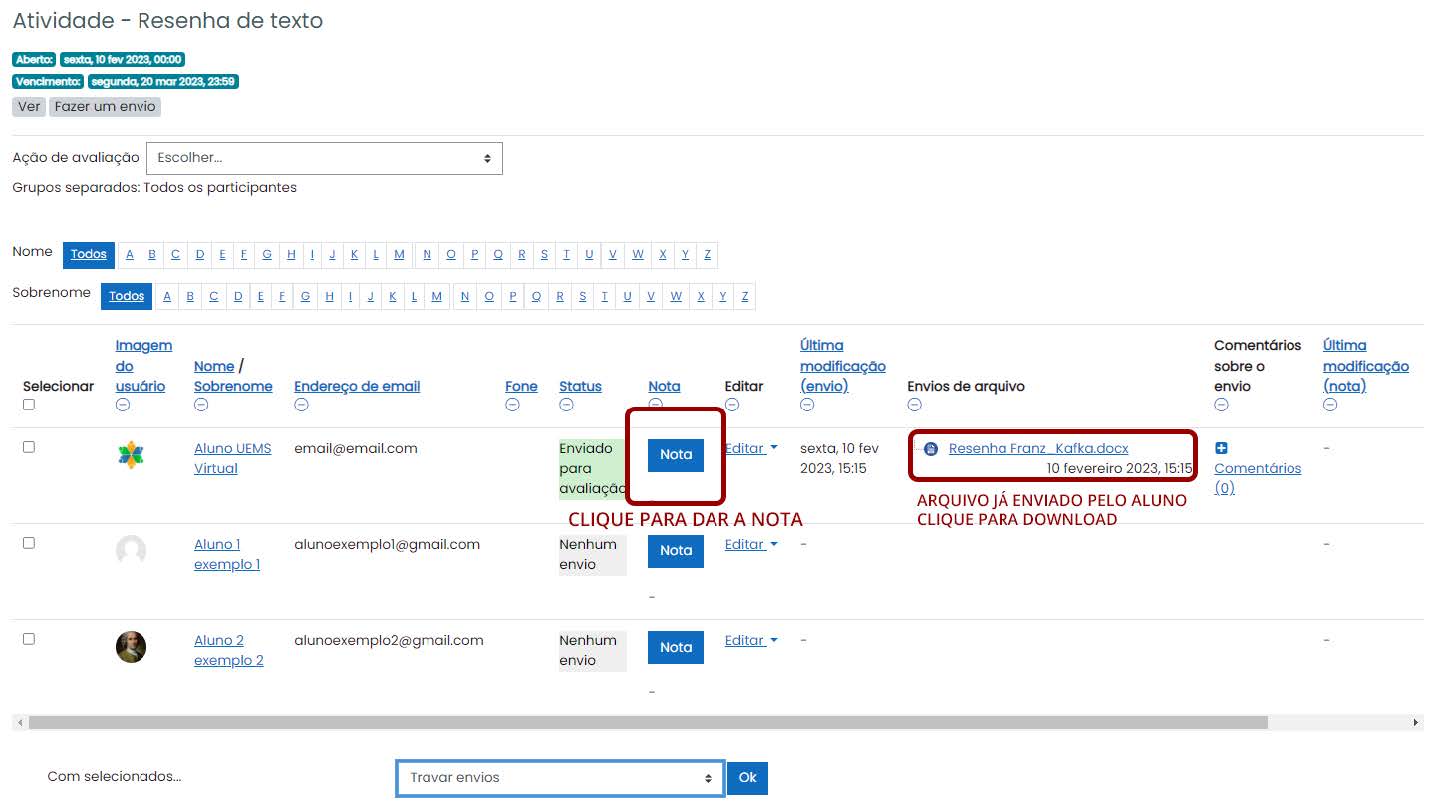Click the sort icon under Endereço de email

tap(300, 404)
